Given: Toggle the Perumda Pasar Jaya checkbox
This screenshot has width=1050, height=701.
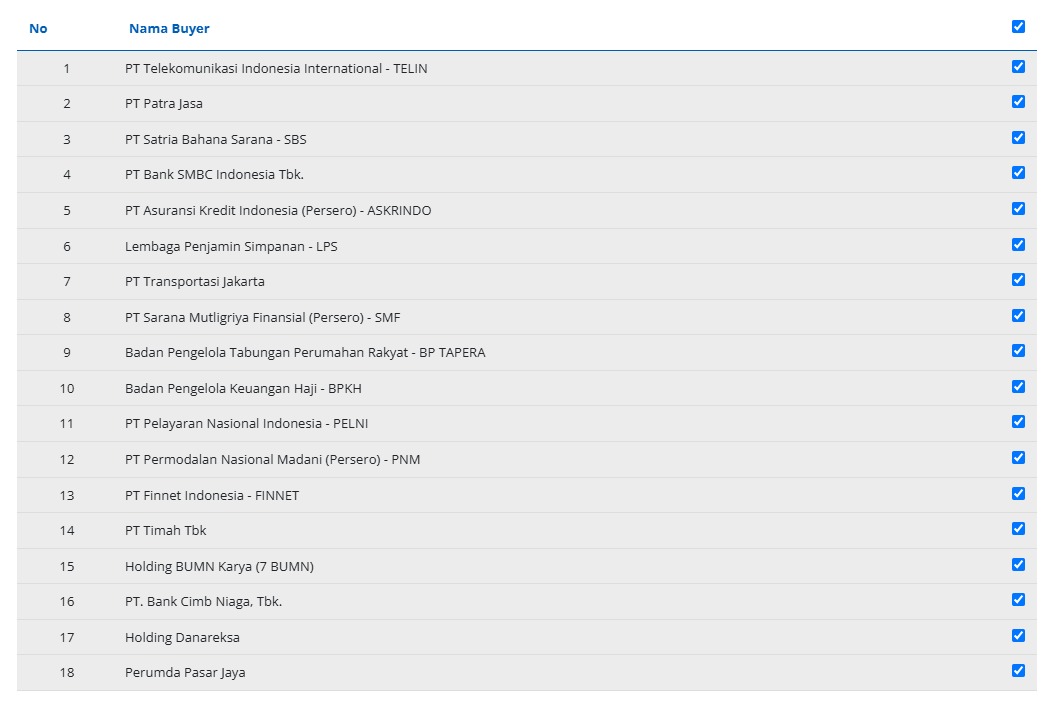Looking at the screenshot, I should (1018, 671).
